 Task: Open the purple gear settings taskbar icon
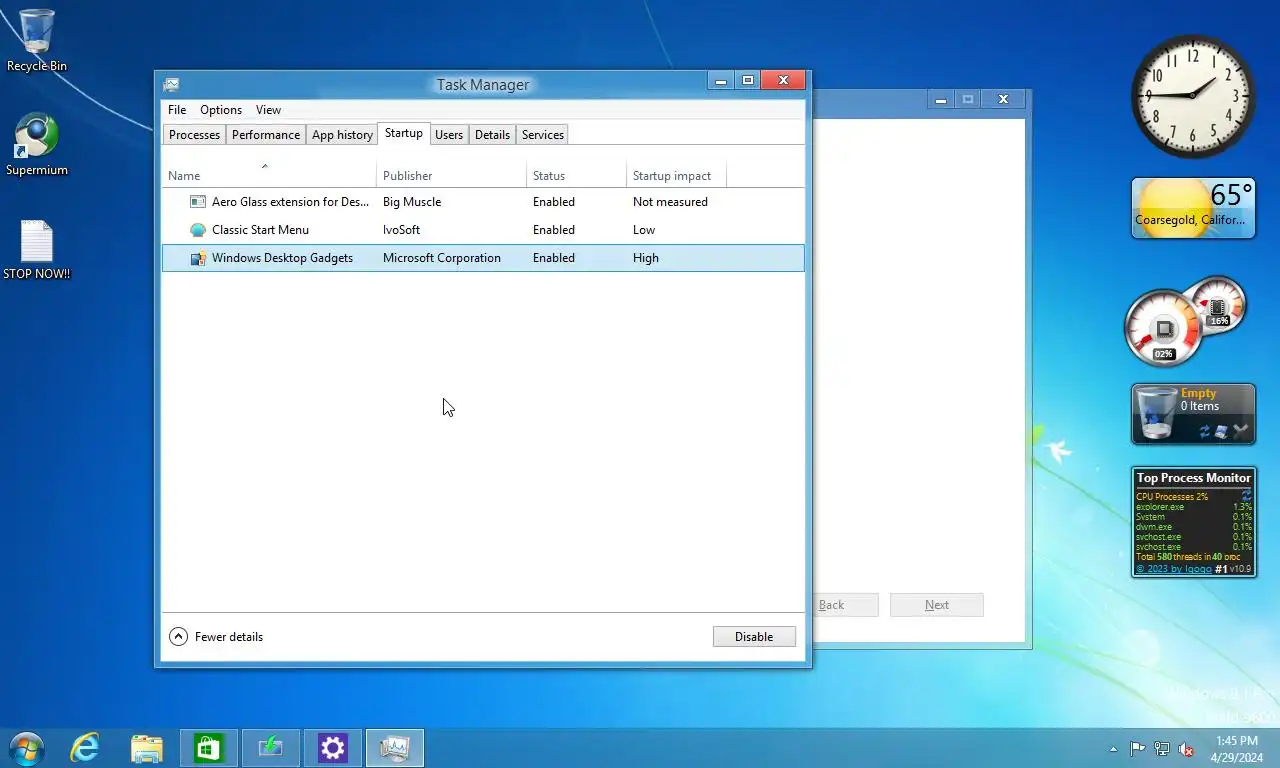(x=333, y=748)
